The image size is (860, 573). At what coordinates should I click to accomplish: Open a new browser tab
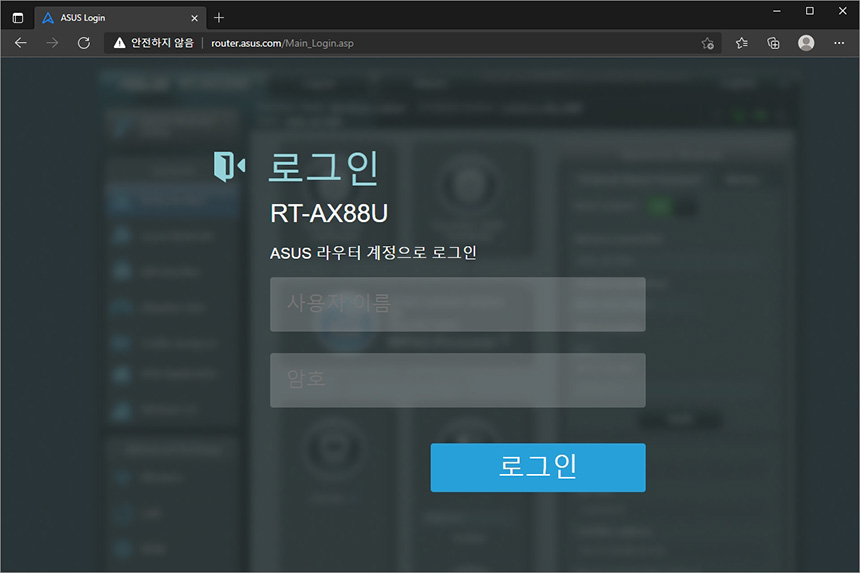219,18
